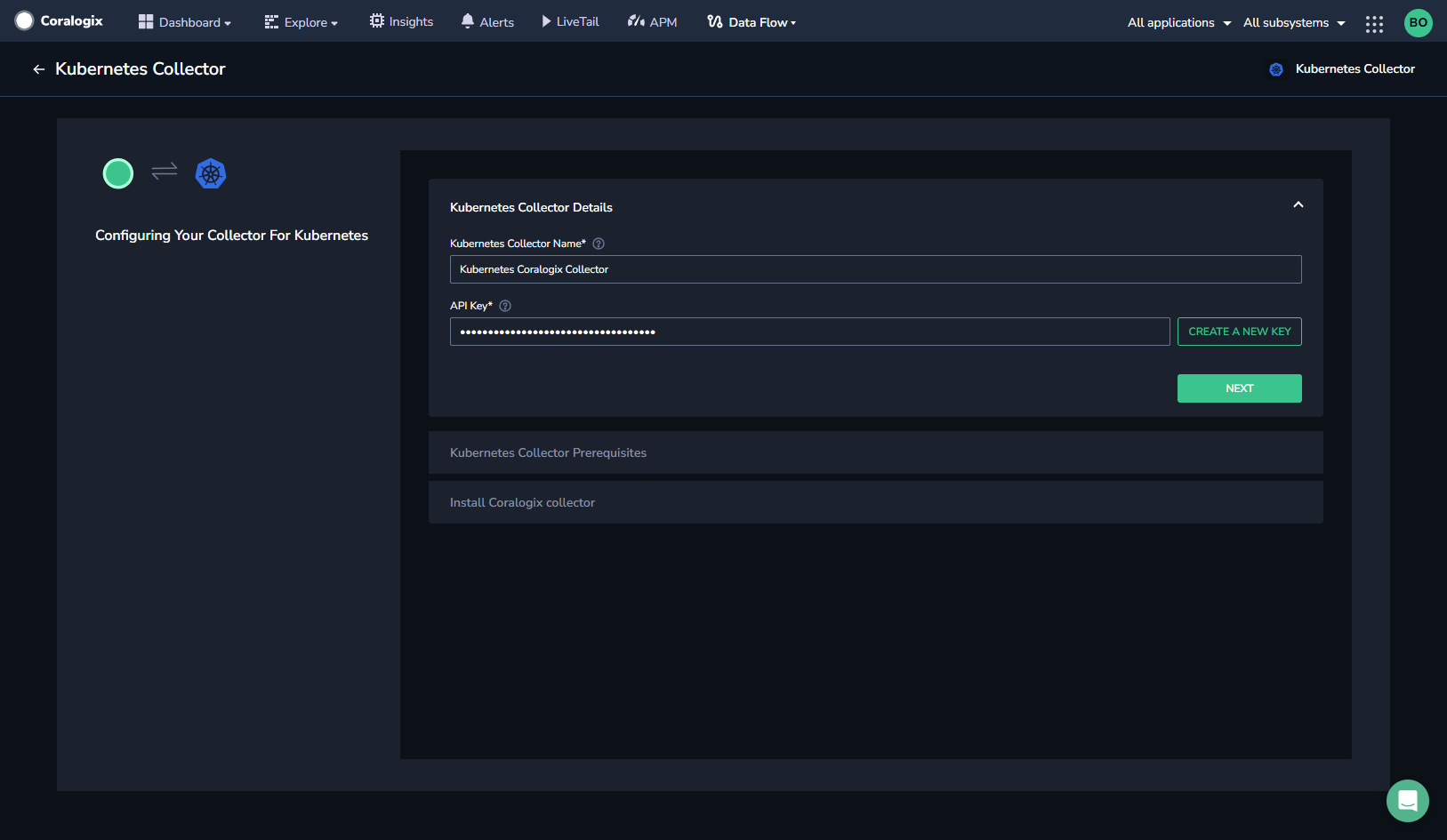Click the Insights chip icon
The width and height of the screenshot is (1447, 840).
[x=377, y=20]
